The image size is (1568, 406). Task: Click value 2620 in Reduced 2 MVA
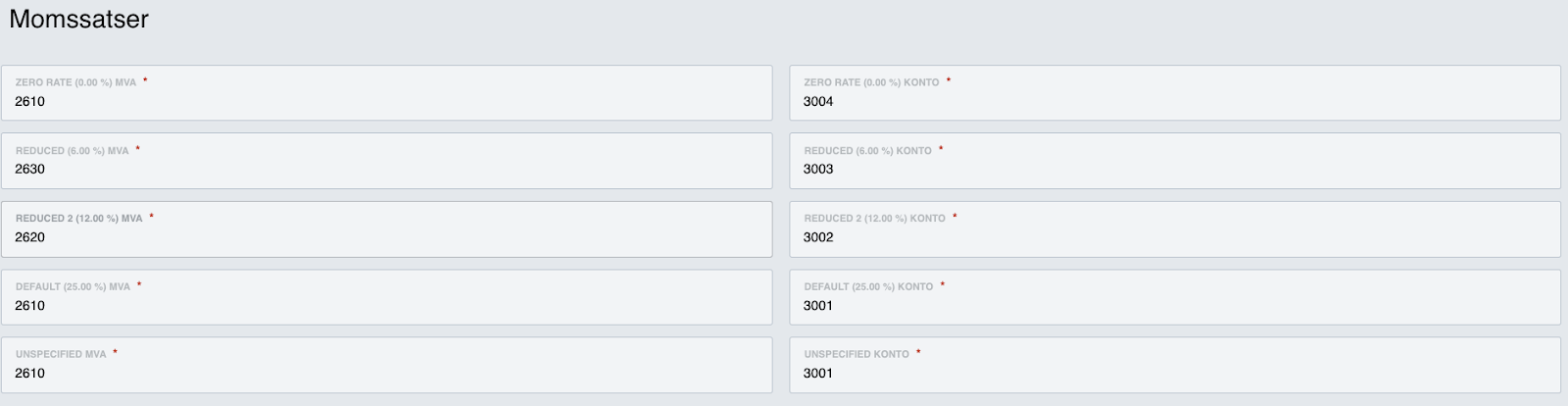tap(29, 237)
